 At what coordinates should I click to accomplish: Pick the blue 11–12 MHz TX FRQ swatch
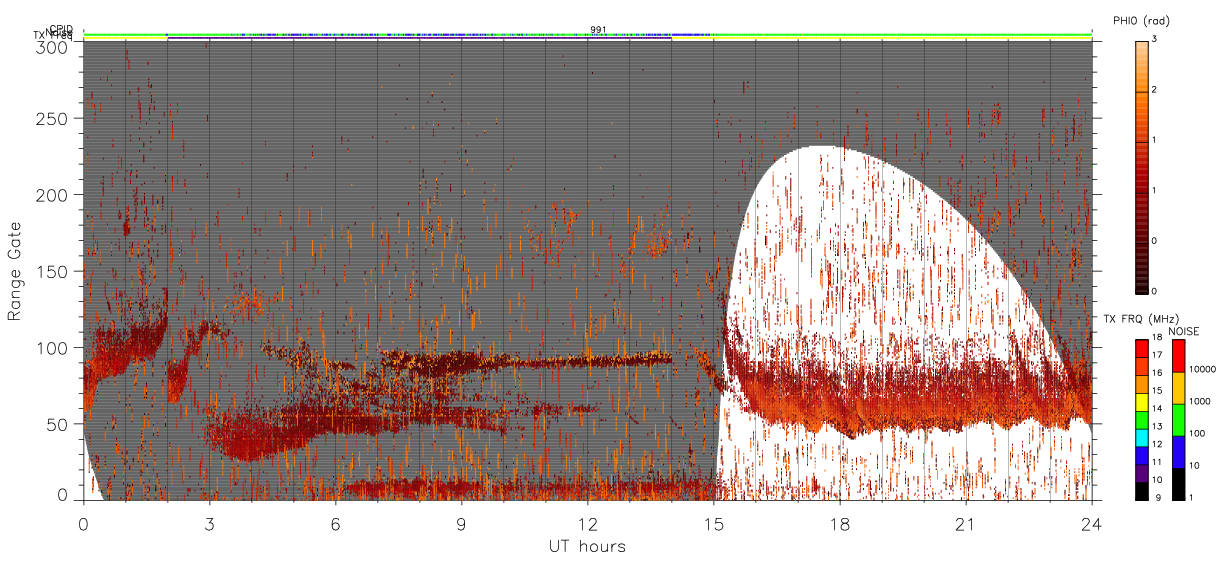(1142, 456)
